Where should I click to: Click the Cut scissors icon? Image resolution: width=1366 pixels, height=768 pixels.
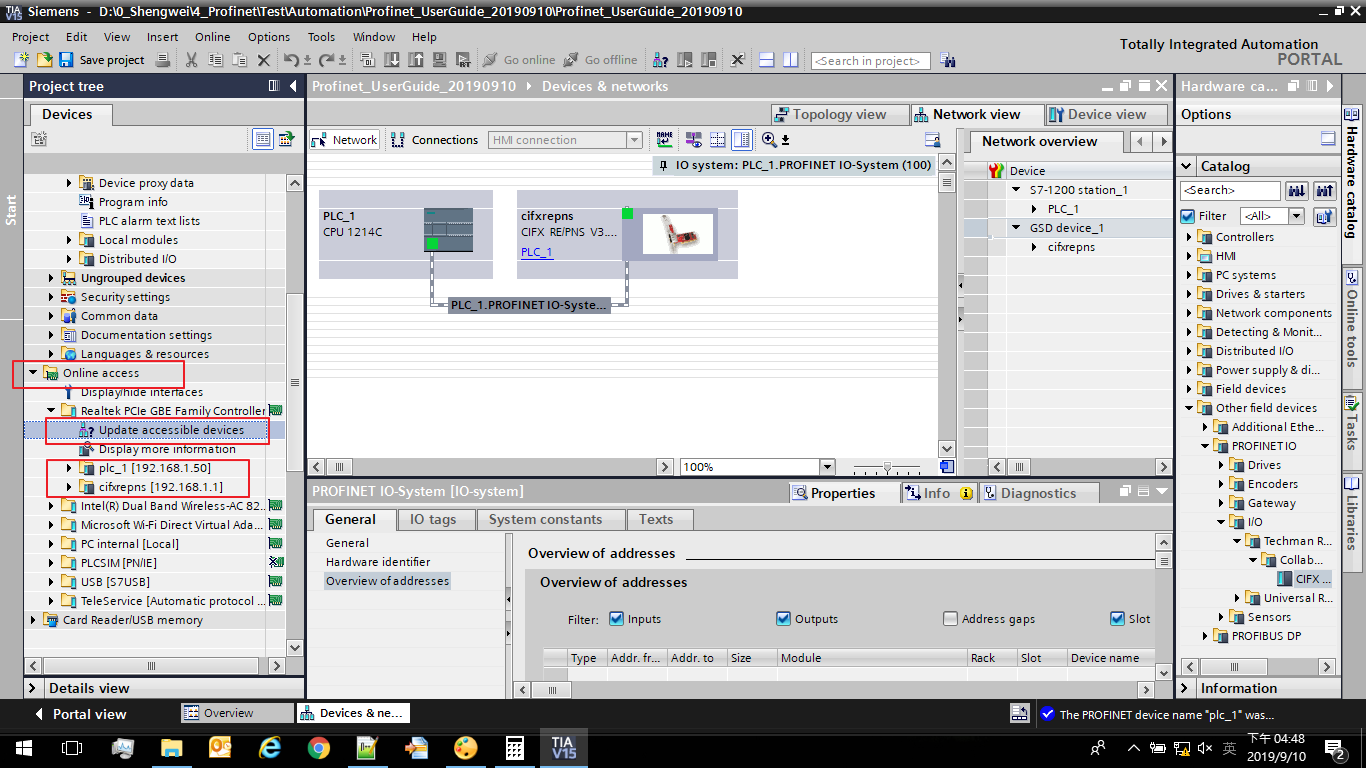(191, 60)
